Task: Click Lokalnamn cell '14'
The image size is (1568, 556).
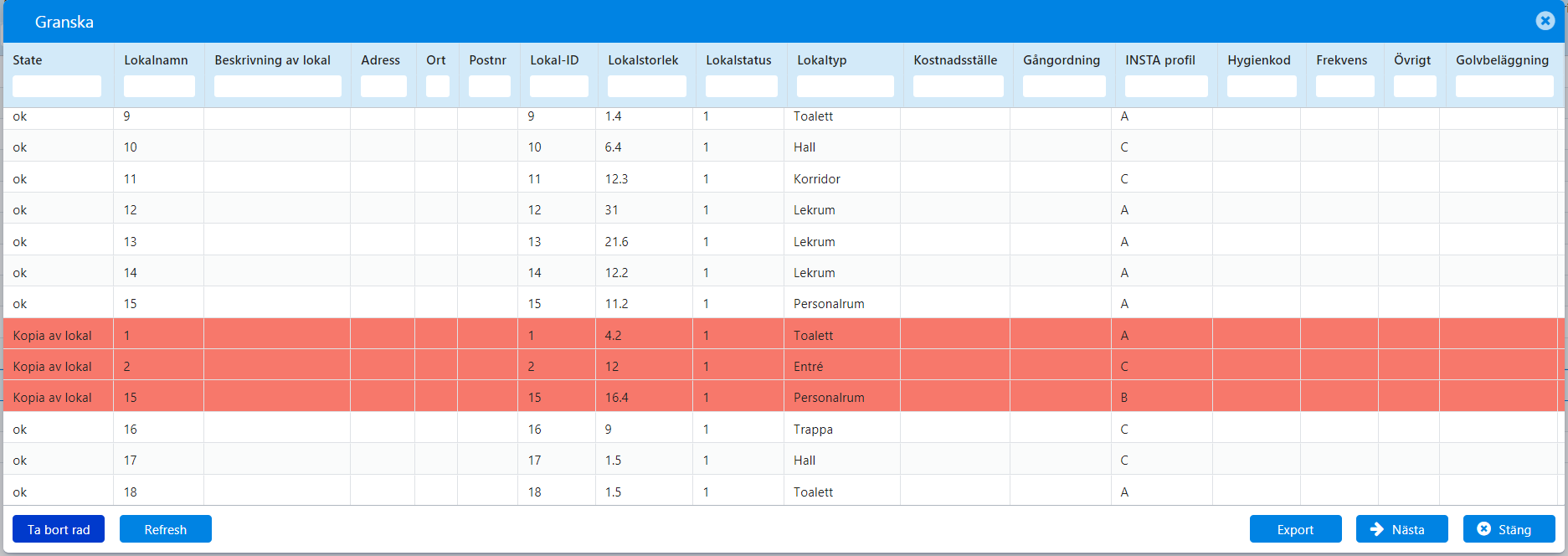Action: pos(130,273)
